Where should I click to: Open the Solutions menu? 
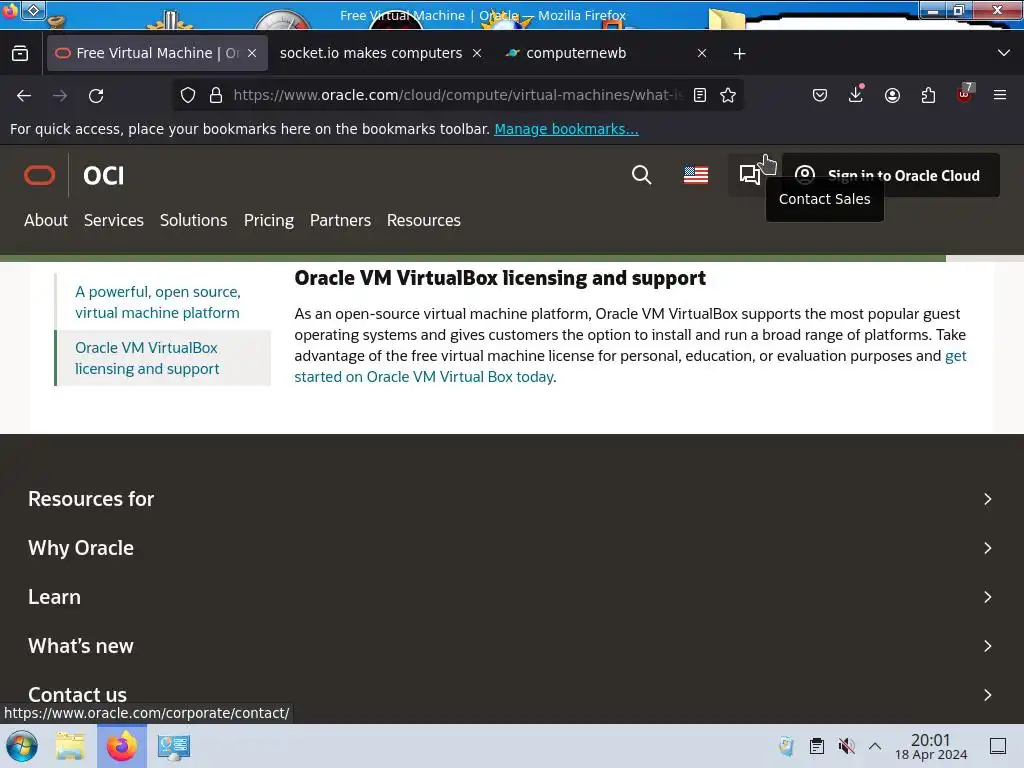click(193, 220)
